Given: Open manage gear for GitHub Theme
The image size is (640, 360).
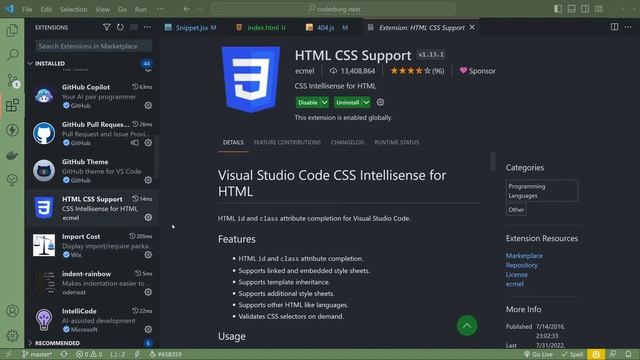Looking at the screenshot, I should (x=148, y=180).
